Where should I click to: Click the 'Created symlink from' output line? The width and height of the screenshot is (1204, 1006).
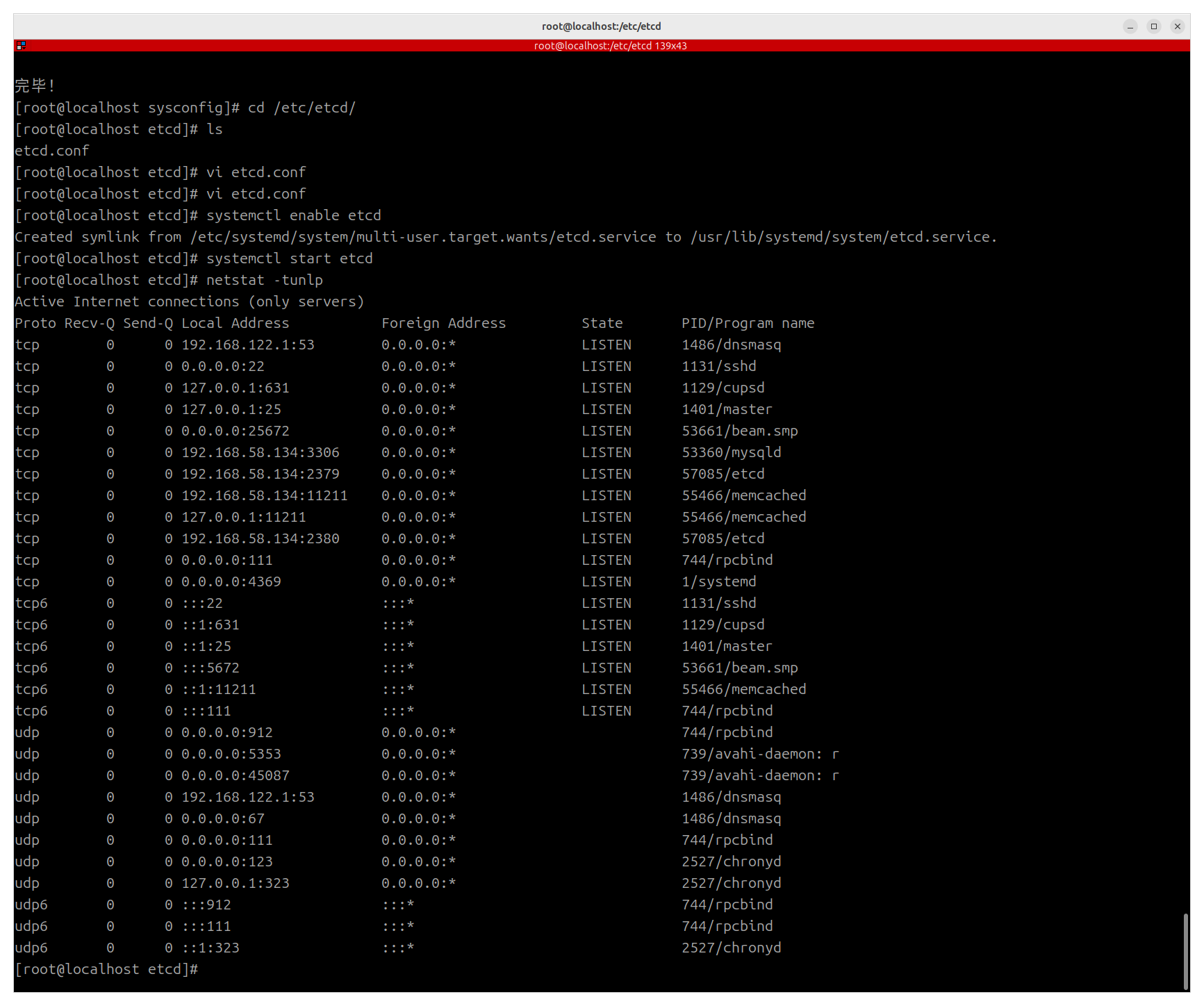506,237
